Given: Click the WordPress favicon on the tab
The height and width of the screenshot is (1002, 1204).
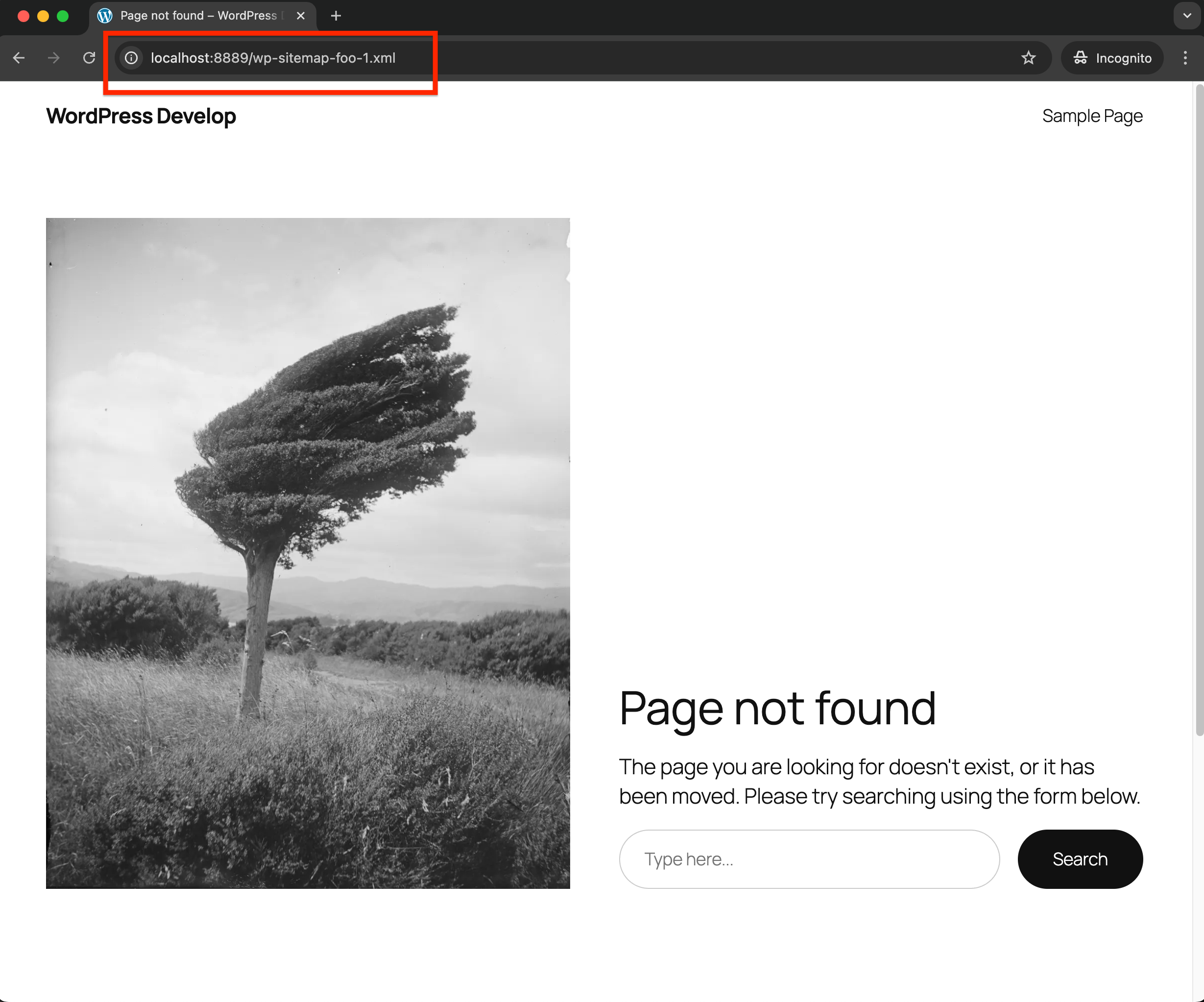Looking at the screenshot, I should pos(105,16).
